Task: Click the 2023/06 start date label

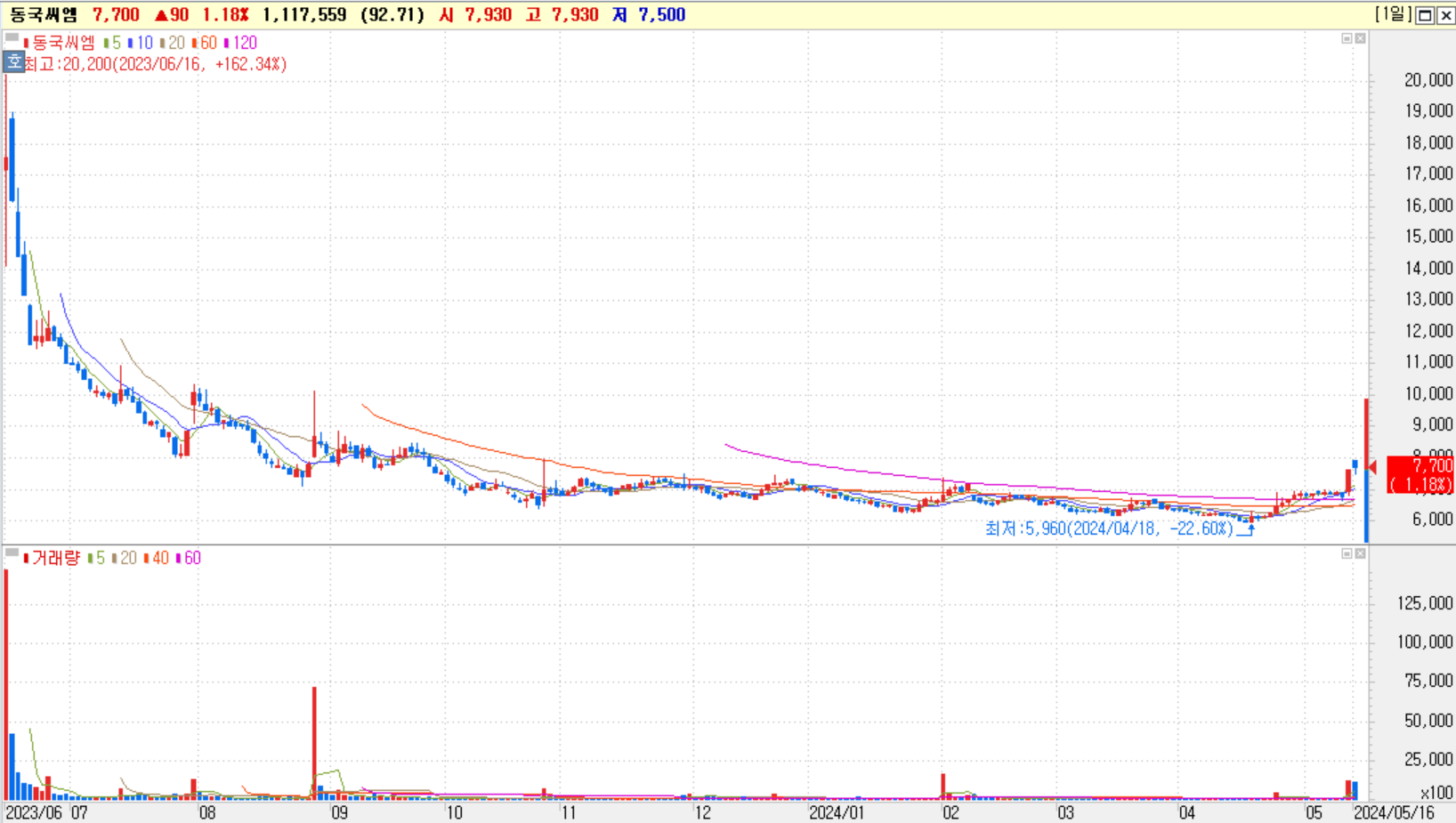Action: pos(34,812)
